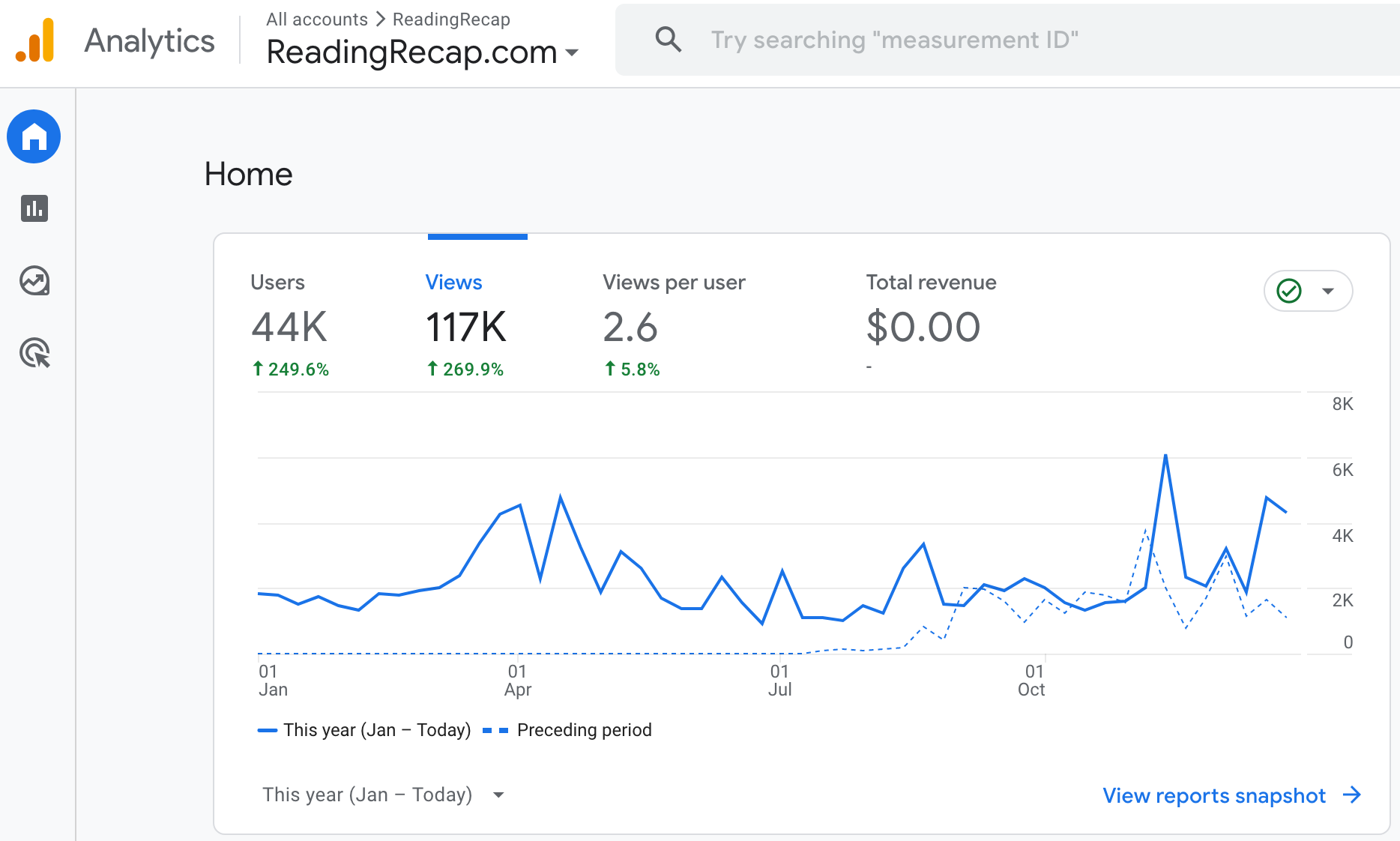Click the Preceding period legend entry
Image resolution: width=1400 pixels, height=841 pixels.
(x=567, y=730)
